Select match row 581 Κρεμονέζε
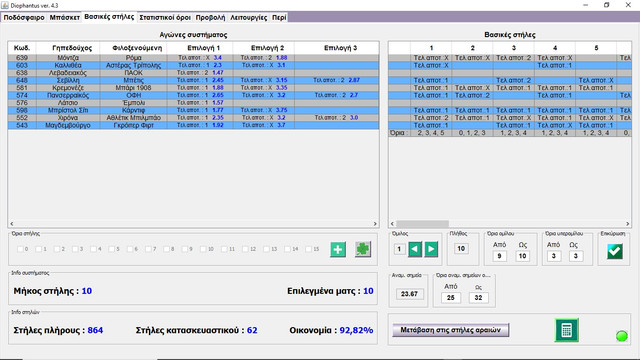 tap(193, 88)
